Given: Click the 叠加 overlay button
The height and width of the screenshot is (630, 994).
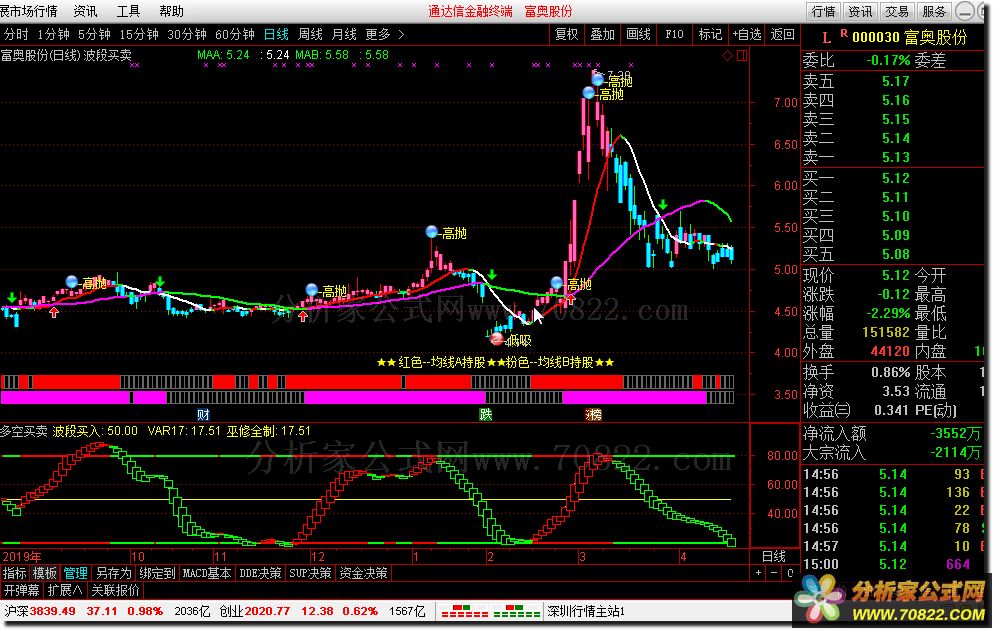Looking at the screenshot, I should point(602,34).
